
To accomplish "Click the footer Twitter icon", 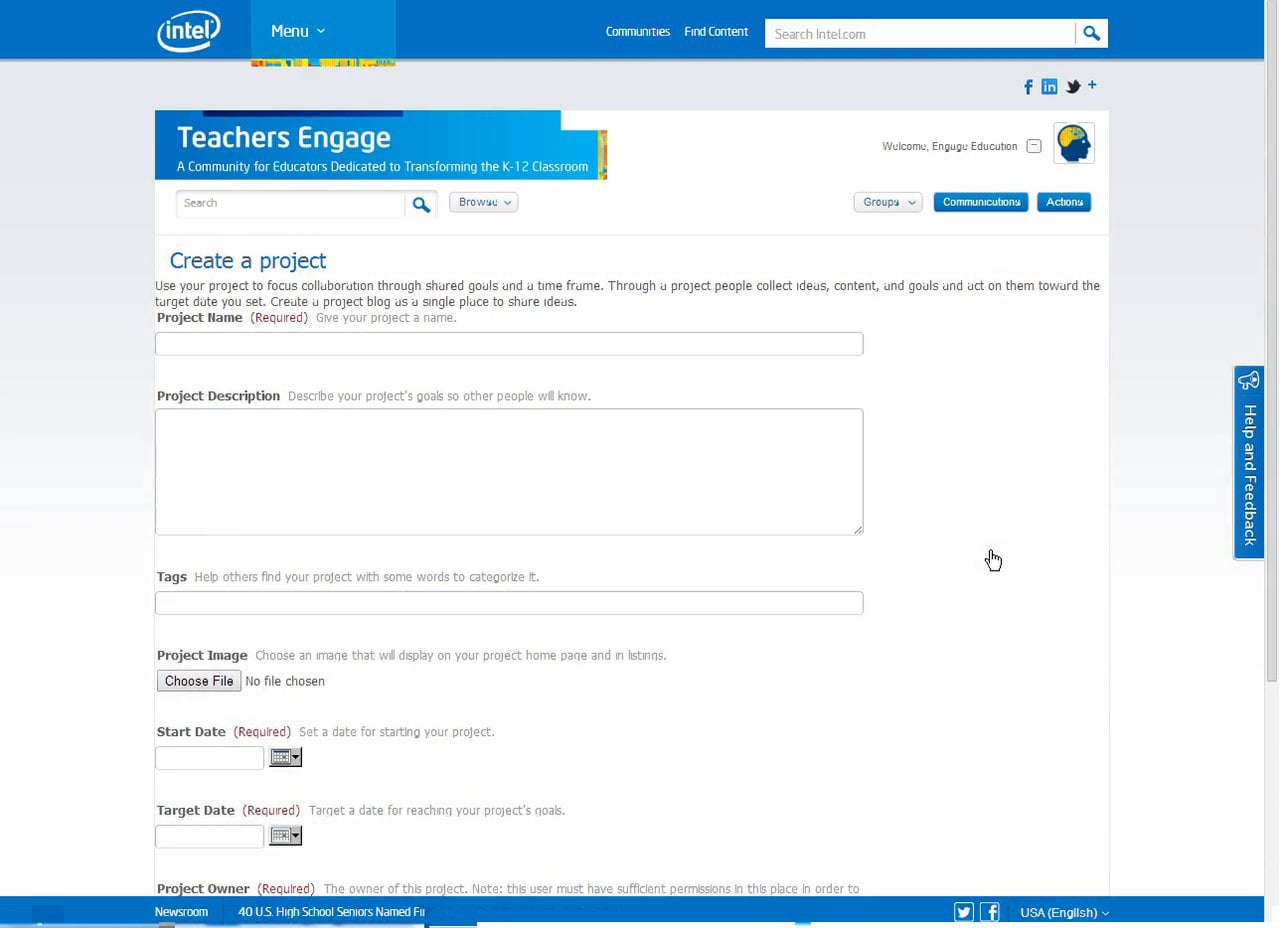I will [x=964, y=912].
